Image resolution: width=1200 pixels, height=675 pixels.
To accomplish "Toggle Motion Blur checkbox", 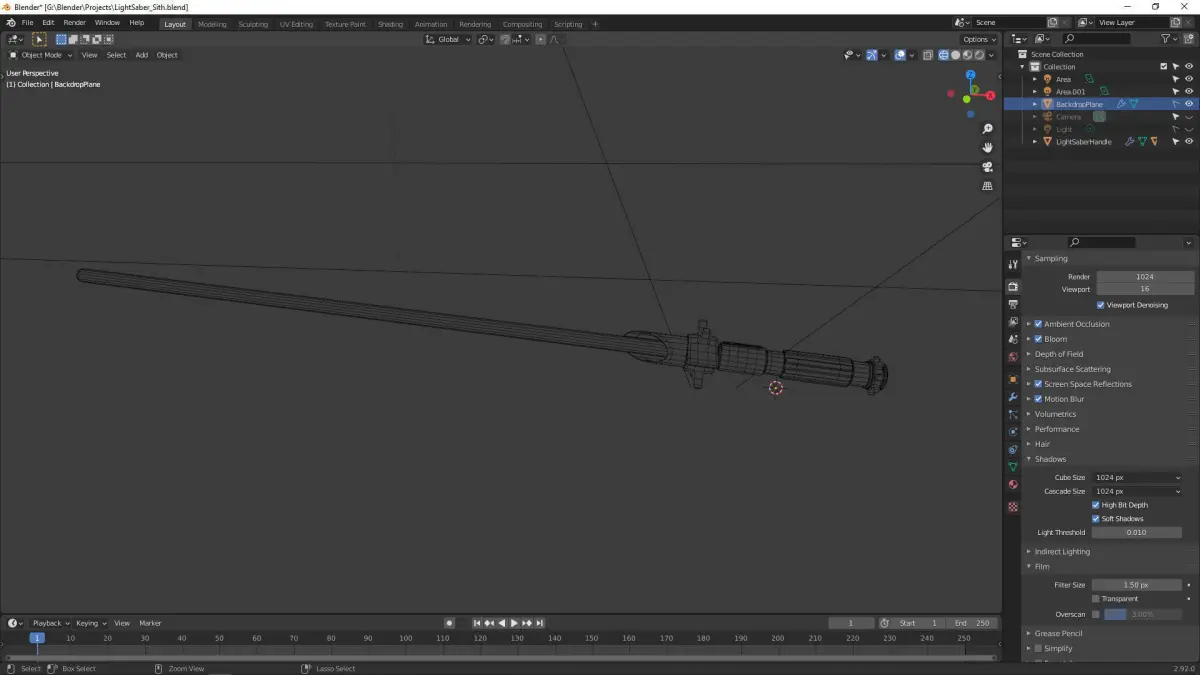I will coord(1038,399).
